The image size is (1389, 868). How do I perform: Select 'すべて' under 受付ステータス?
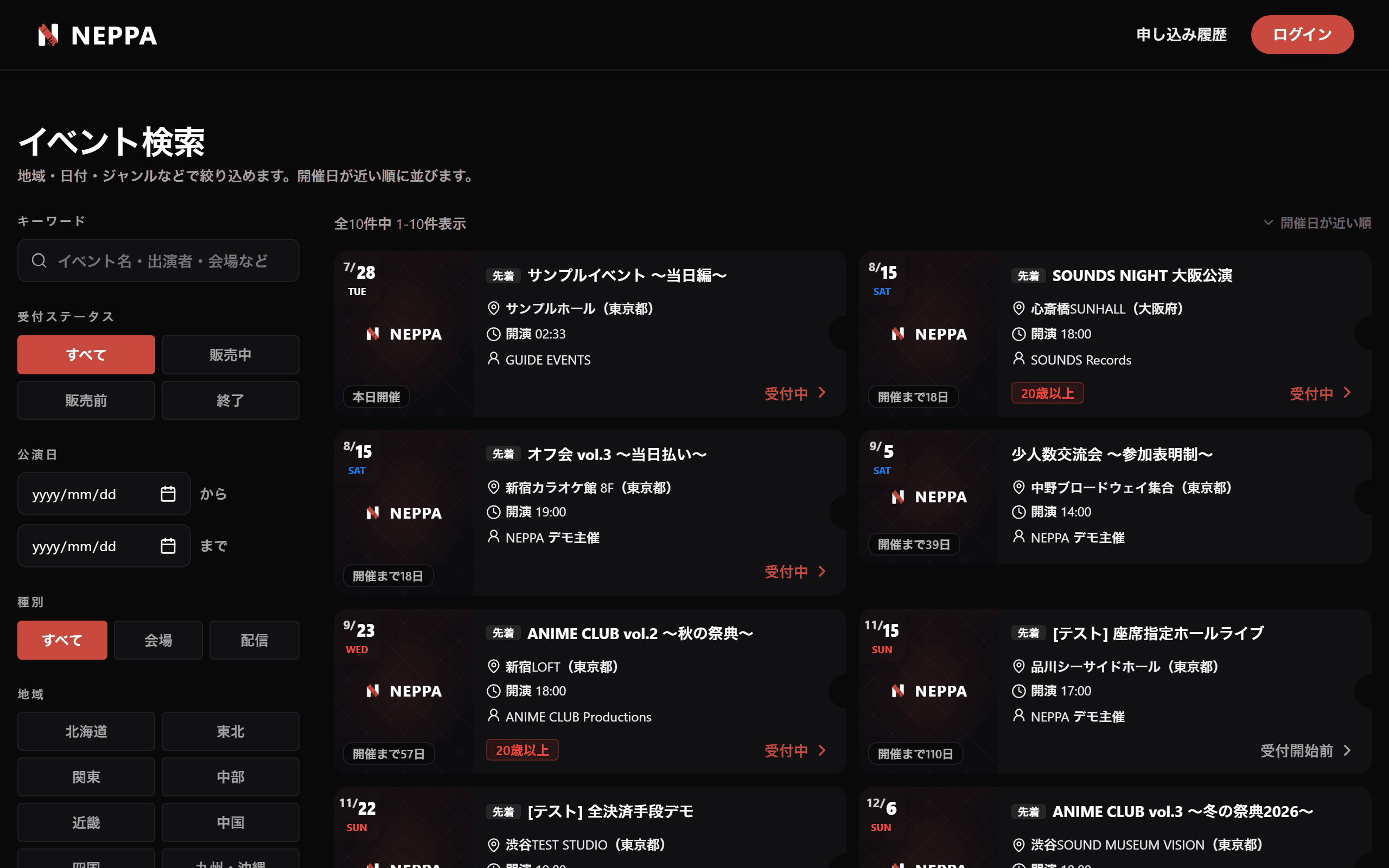[86, 355]
